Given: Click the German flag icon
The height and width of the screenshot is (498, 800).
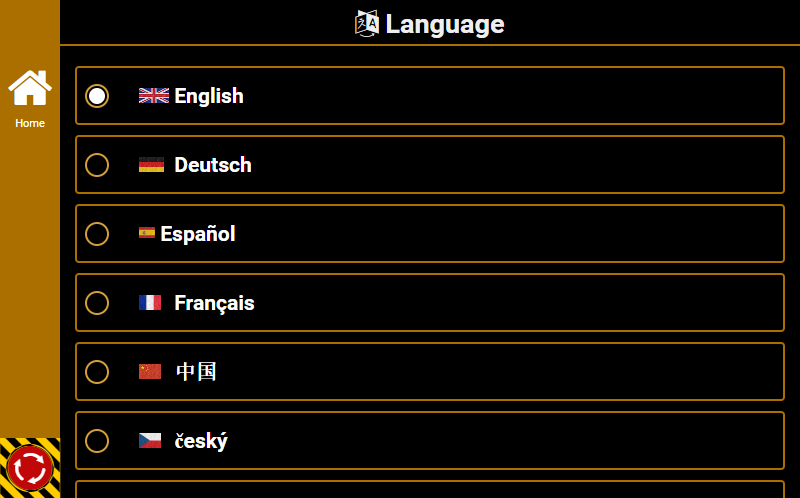Looking at the screenshot, I should [x=151, y=165].
